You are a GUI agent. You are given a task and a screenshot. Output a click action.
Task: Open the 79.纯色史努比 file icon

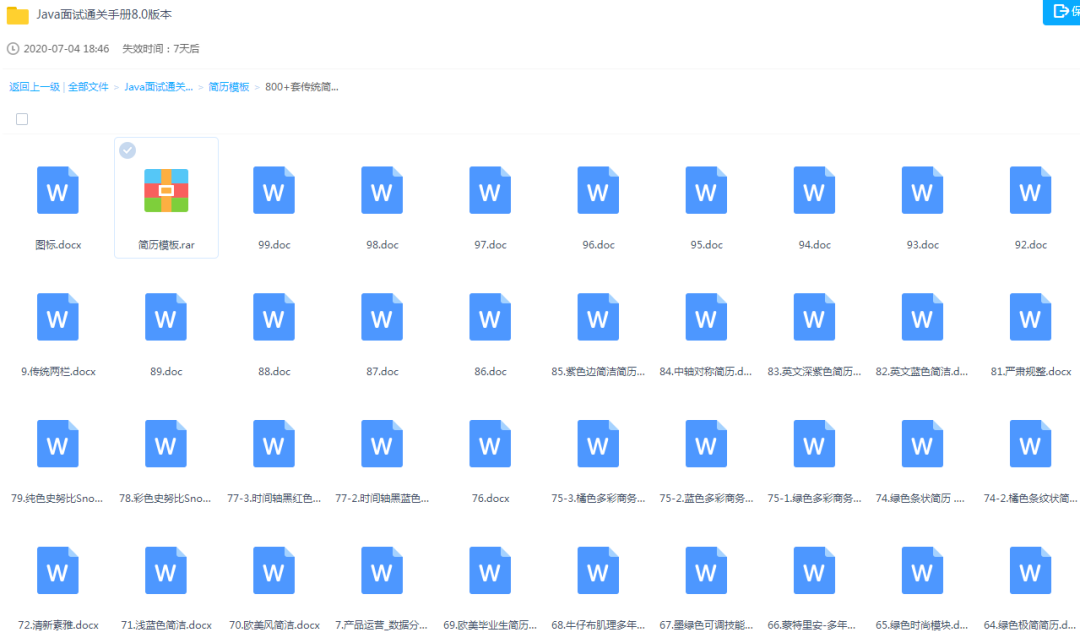(58, 444)
